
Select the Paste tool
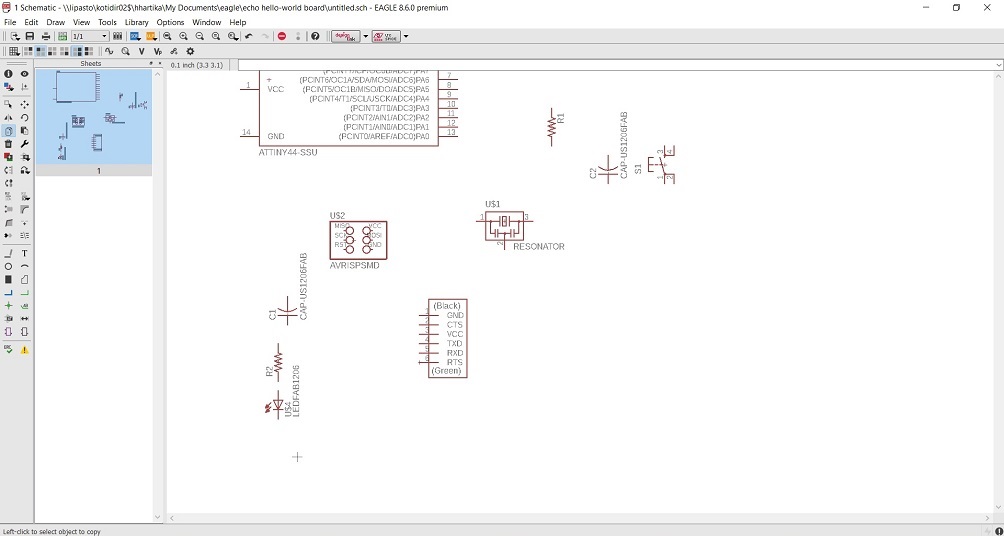tap(24, 131)
